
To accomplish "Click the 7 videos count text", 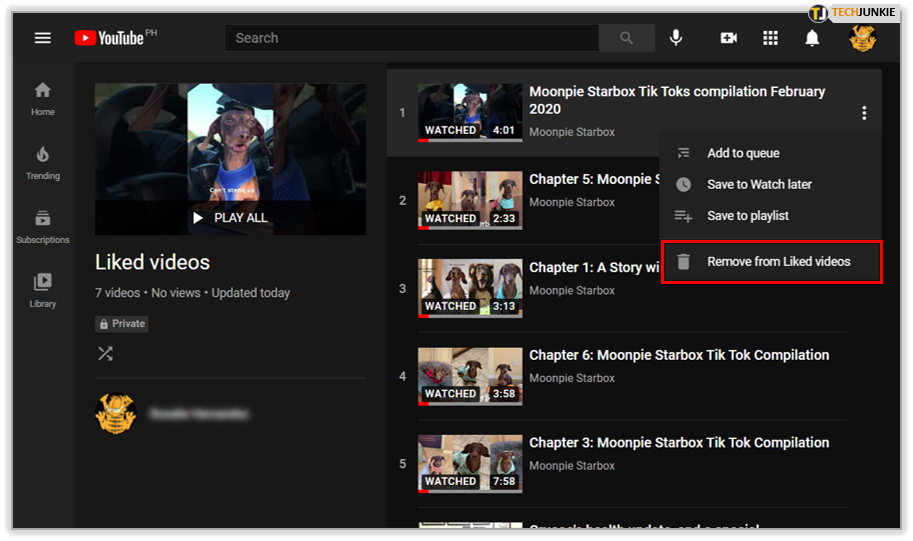I will pyautogui.click(x=118, y=293).
